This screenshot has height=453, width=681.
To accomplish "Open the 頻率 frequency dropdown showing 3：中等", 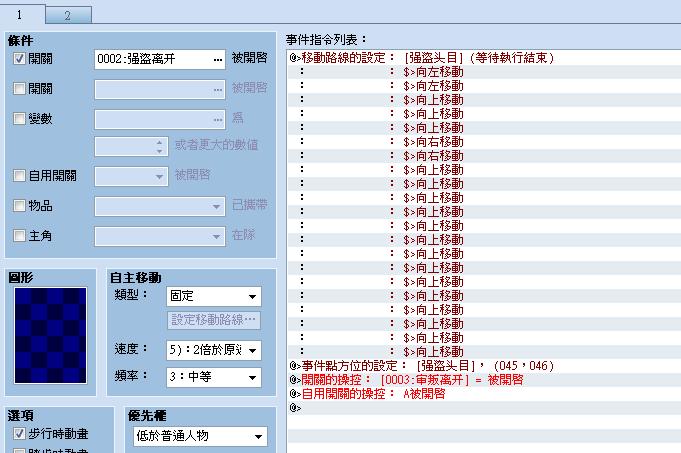I will click(x=214, y=377).
